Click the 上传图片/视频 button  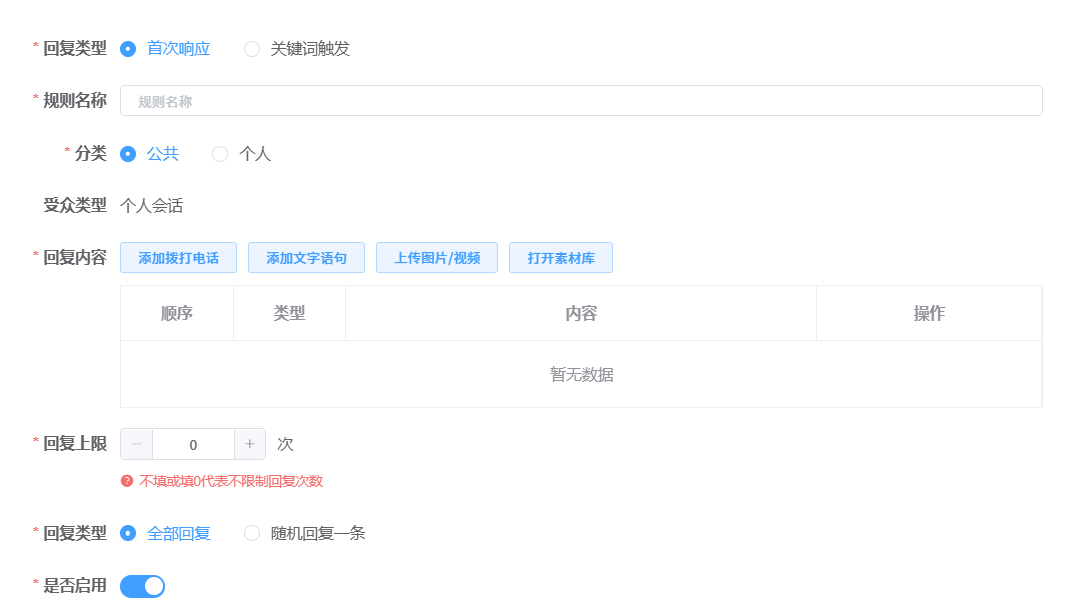coord(436,258)
